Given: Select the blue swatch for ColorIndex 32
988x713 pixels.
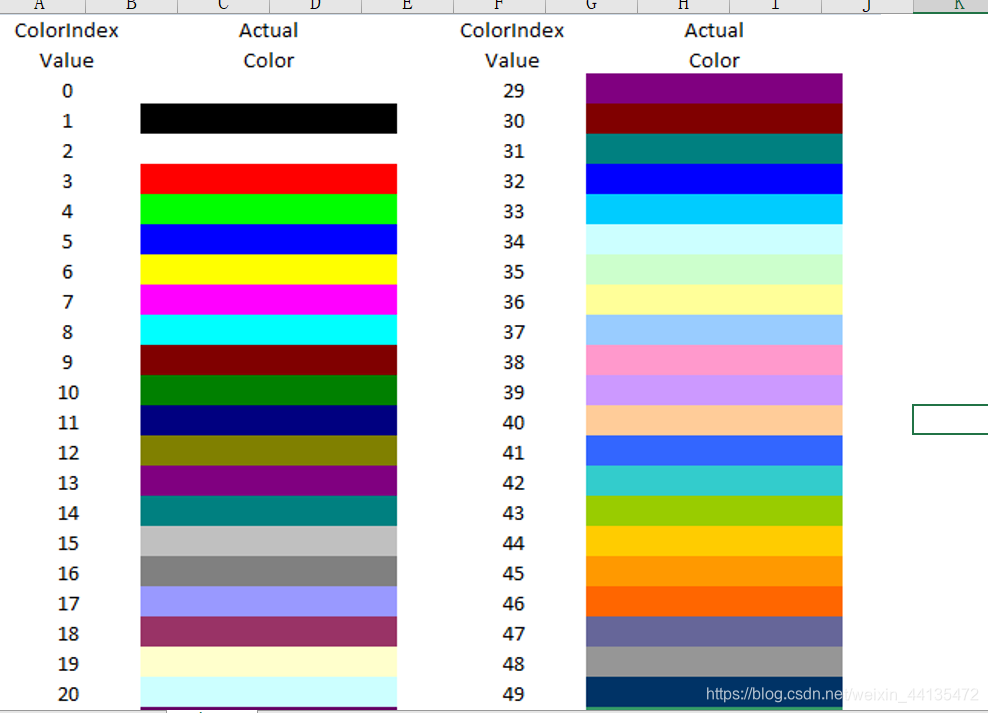Looking at the screenshot, I should [714, 179].
